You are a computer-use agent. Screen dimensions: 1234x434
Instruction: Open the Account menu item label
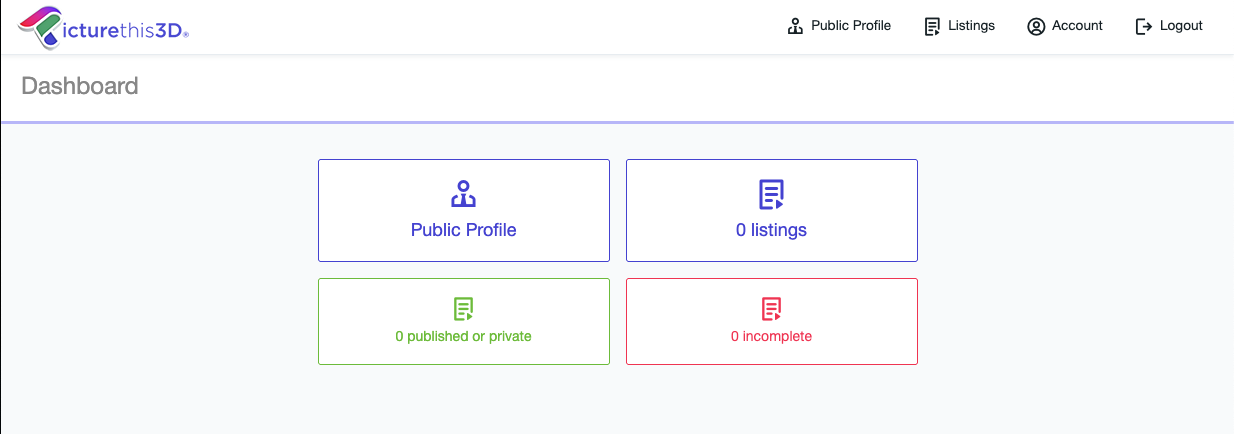pos(1077,26)
